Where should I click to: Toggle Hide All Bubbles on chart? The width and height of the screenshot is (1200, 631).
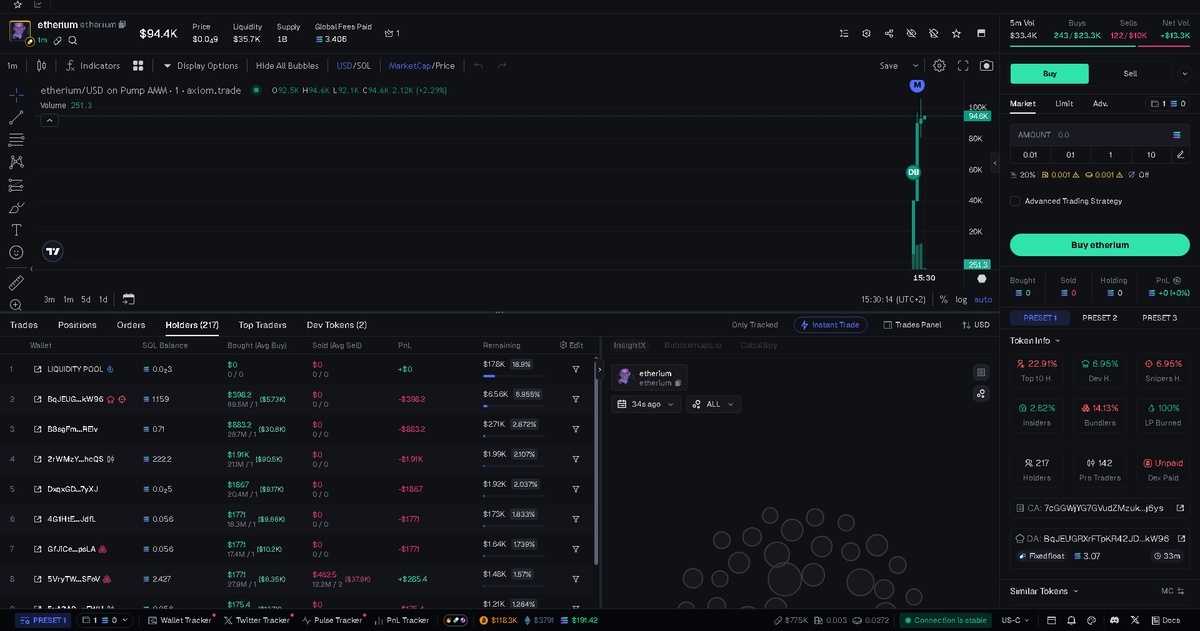click(287, 66)
